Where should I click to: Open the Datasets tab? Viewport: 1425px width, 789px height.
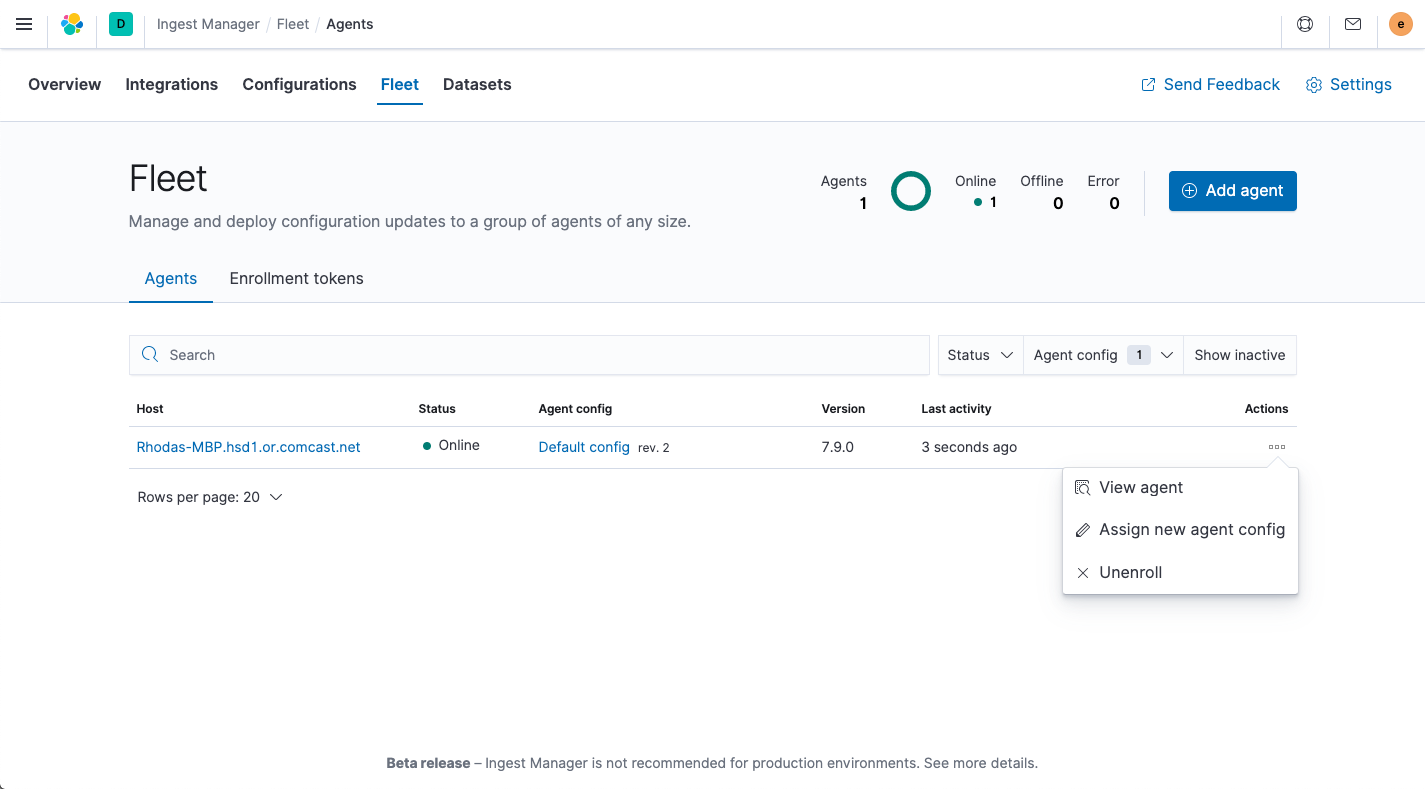pyautogui.click(x=477, y=84)
